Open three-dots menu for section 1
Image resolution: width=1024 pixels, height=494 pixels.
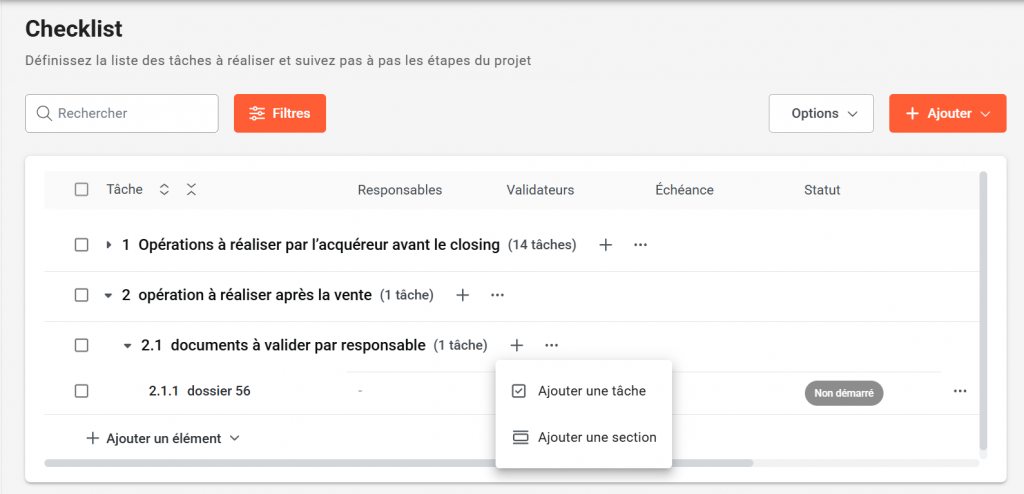tap(641, 245)
